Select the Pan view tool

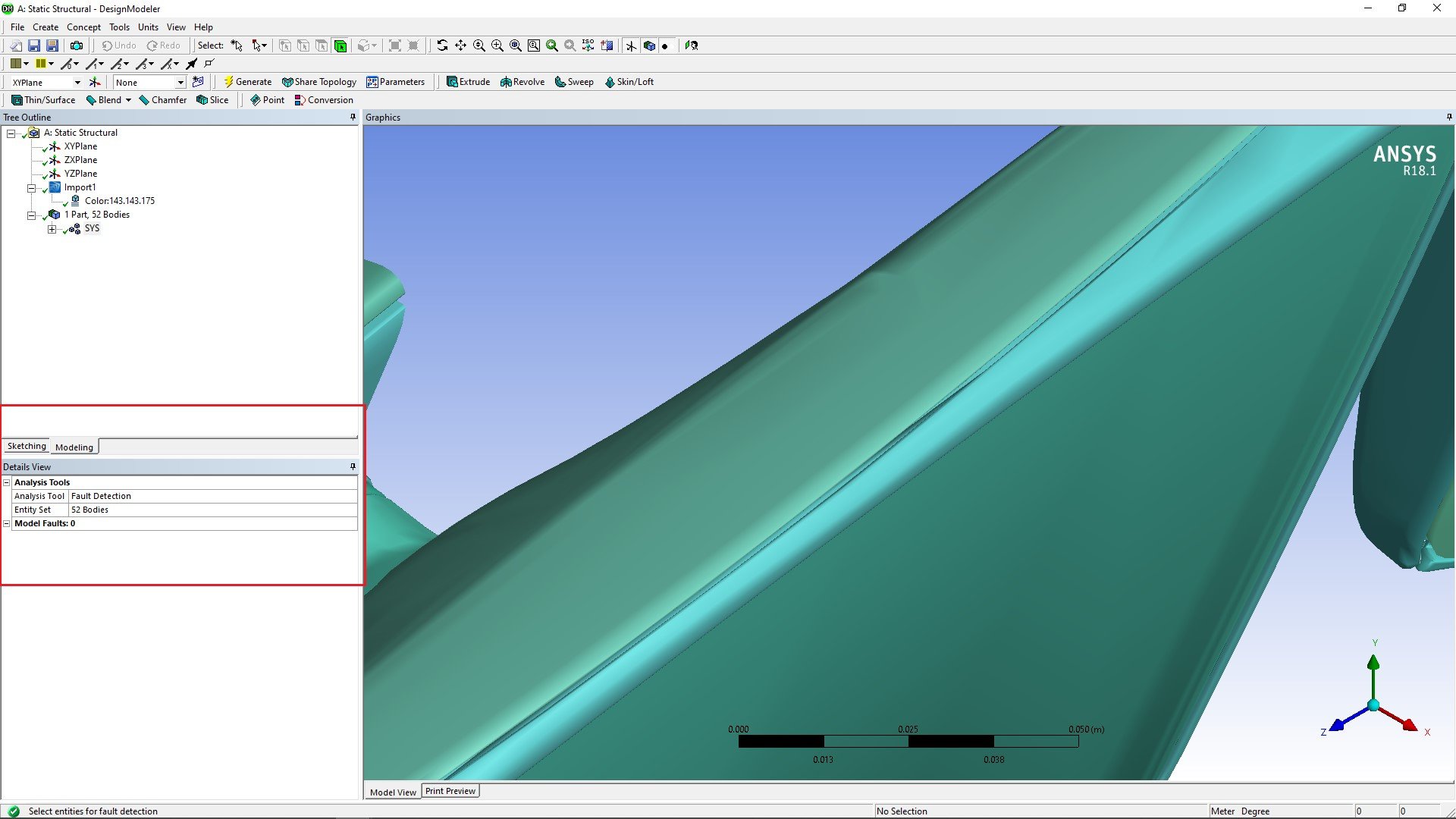click(x=460, y=45)
